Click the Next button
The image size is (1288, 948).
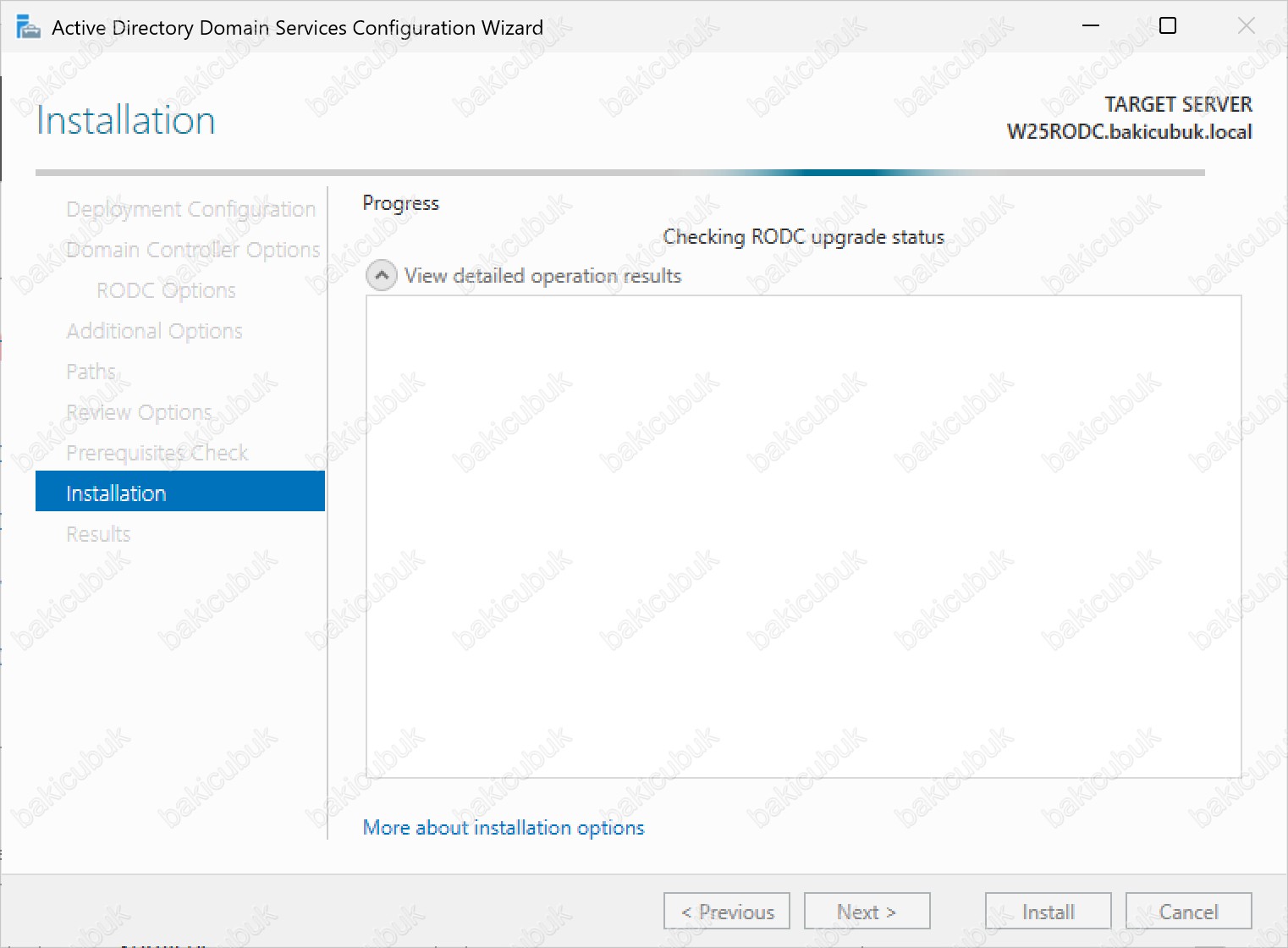click(x=867, y=912)
